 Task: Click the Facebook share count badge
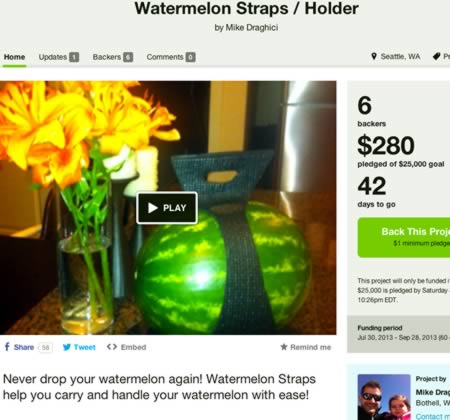pyautogui.click(x=46, y=347)
